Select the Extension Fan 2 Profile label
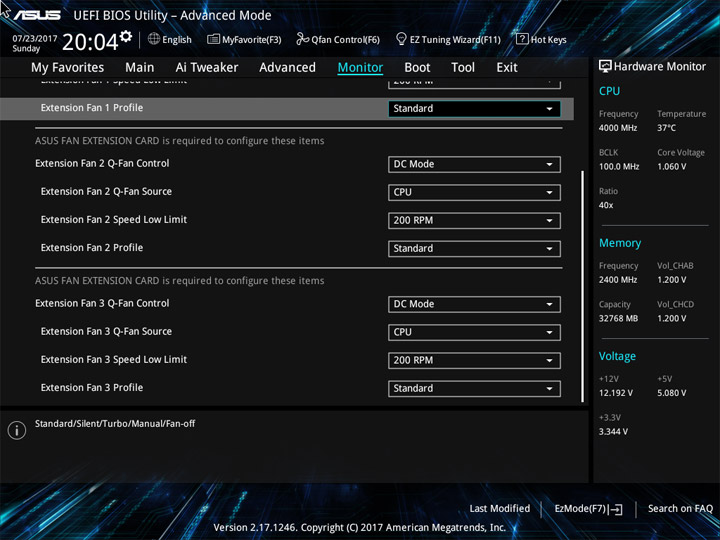Image resolution: width=720 pixels, height=540 pixels. 92,248
